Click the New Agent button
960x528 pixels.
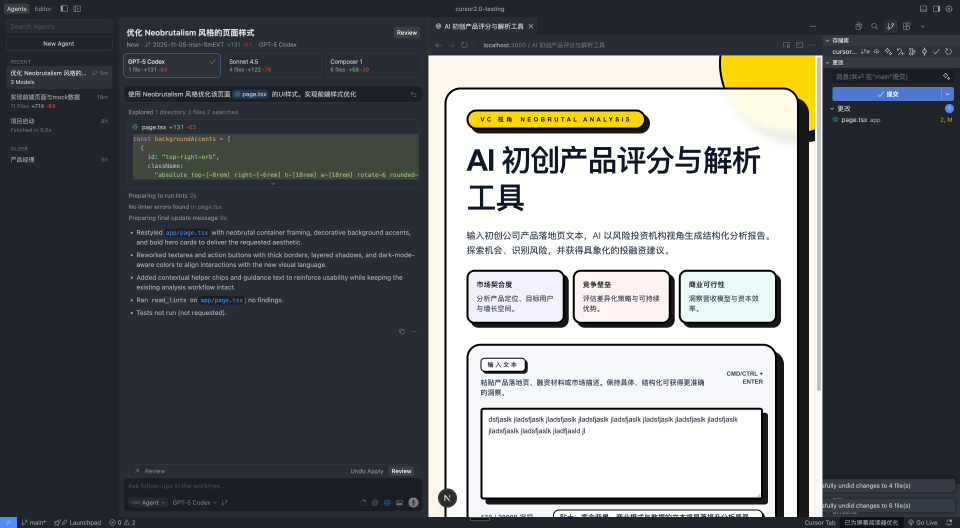[x=59, y=44]
